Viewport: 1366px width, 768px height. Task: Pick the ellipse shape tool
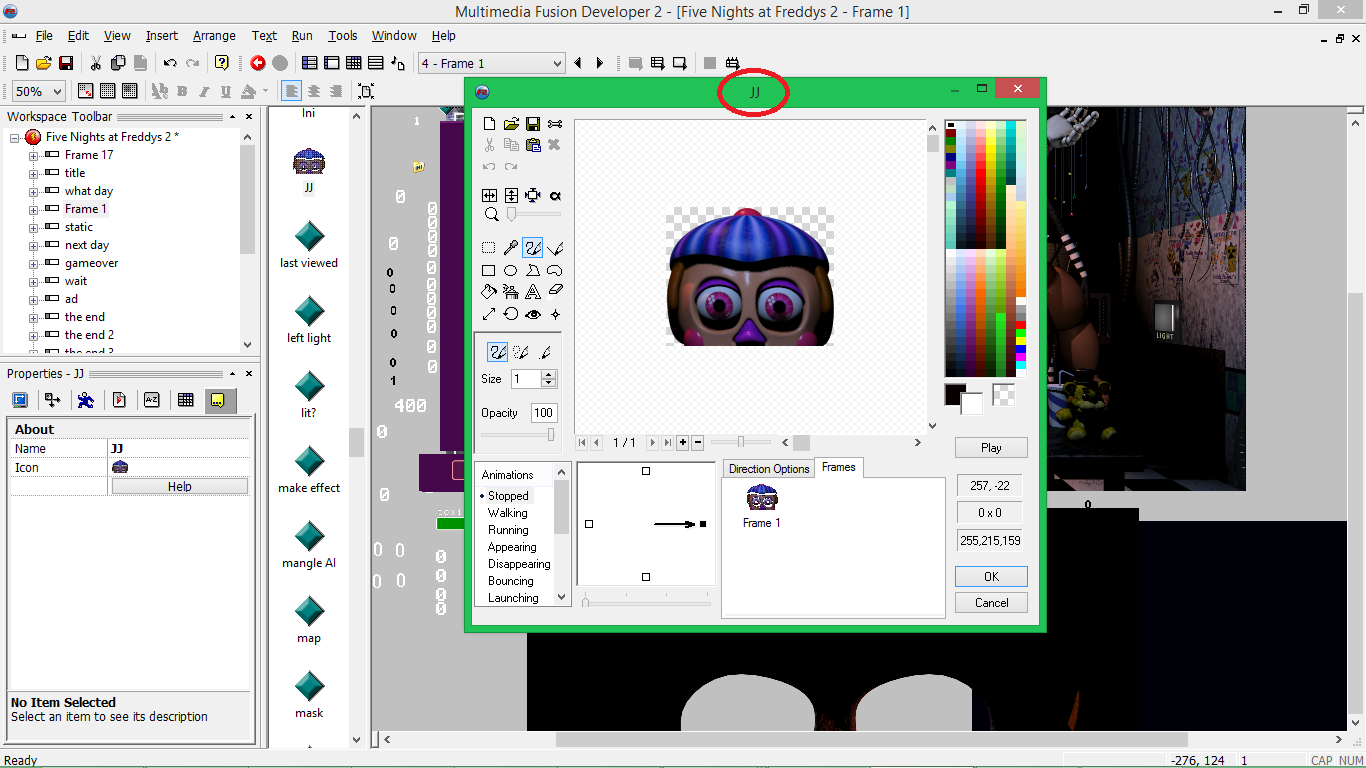(511, 270)
